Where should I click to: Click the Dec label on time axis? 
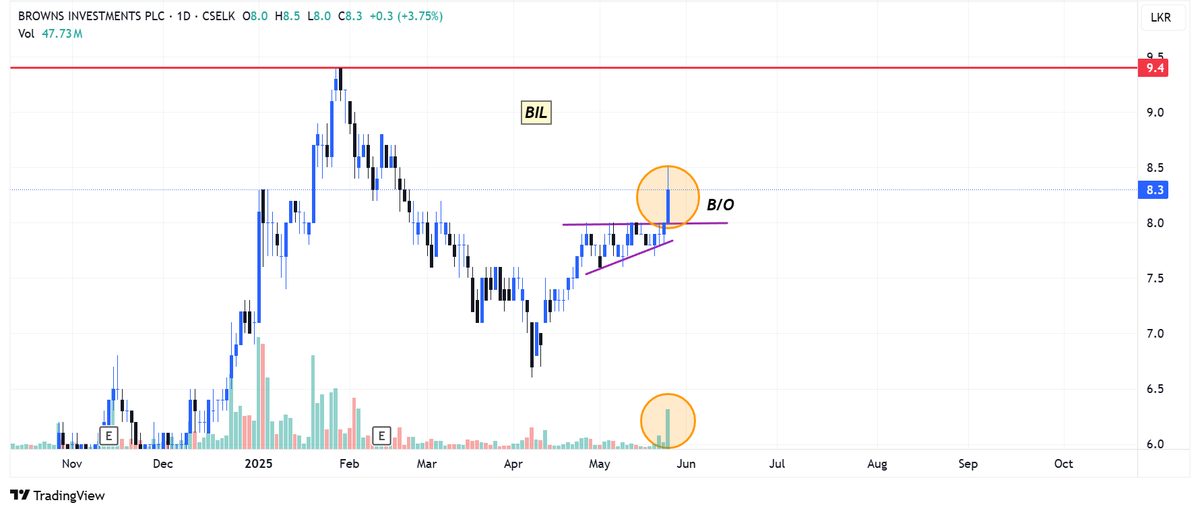[x=163, y=464]
